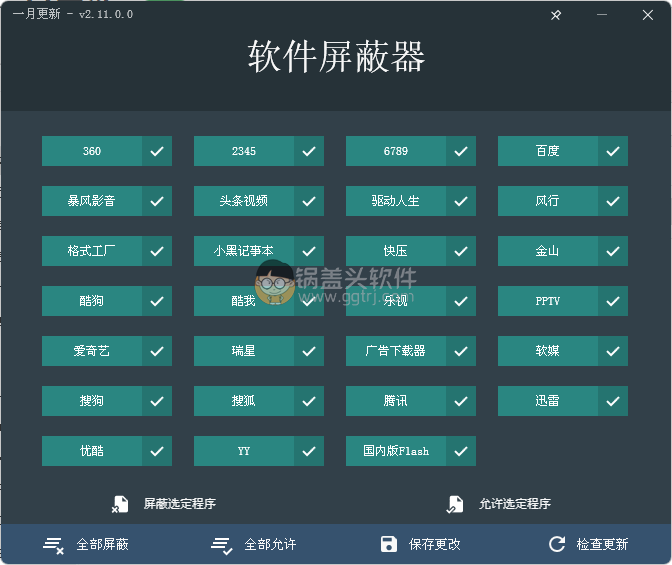
Task: Click 全部屏蔽 to block all
Action: (x=86, y=544)
